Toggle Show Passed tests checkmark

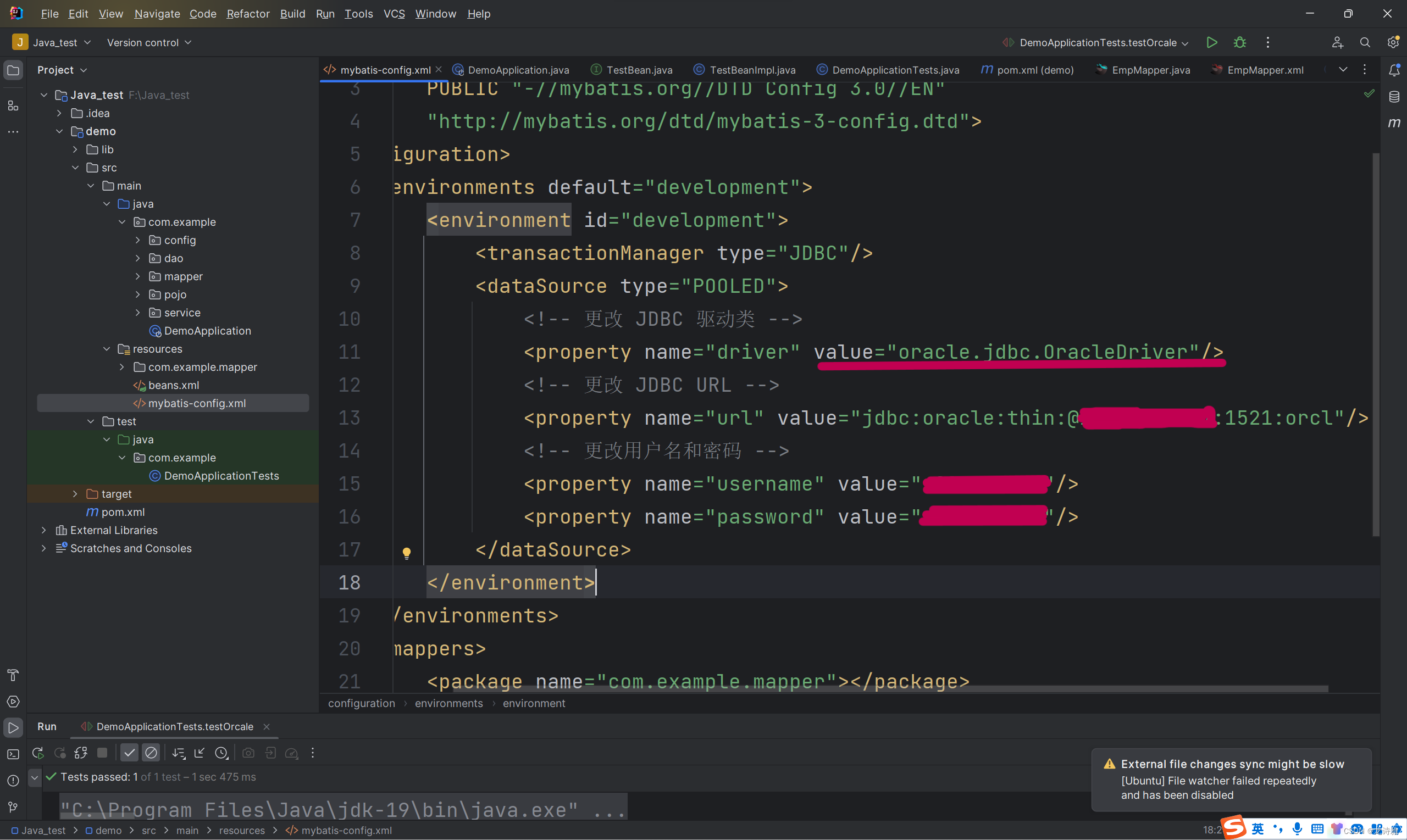[x=130, y=753]
